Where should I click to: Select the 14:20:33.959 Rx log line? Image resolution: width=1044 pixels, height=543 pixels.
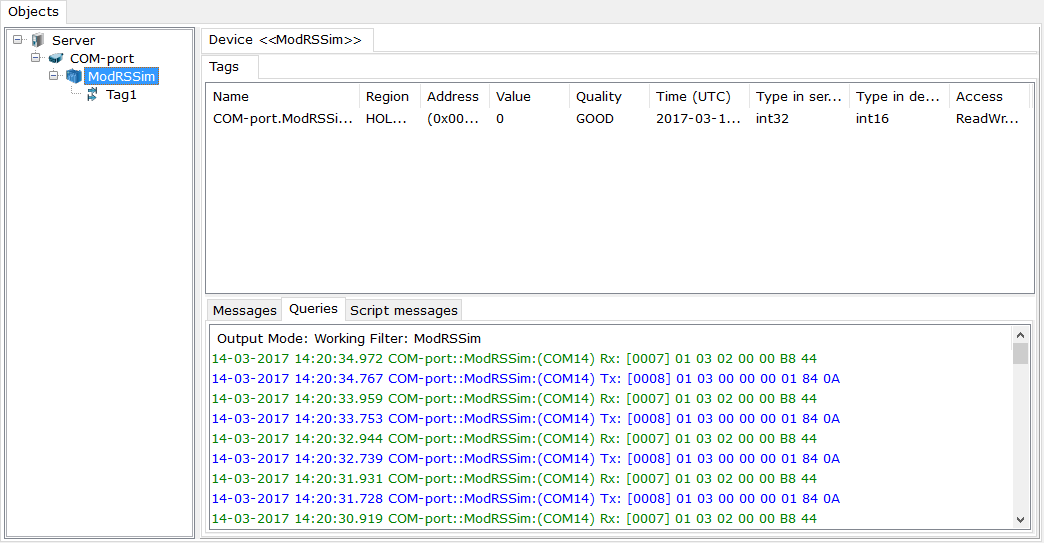[x=514, y=399]
